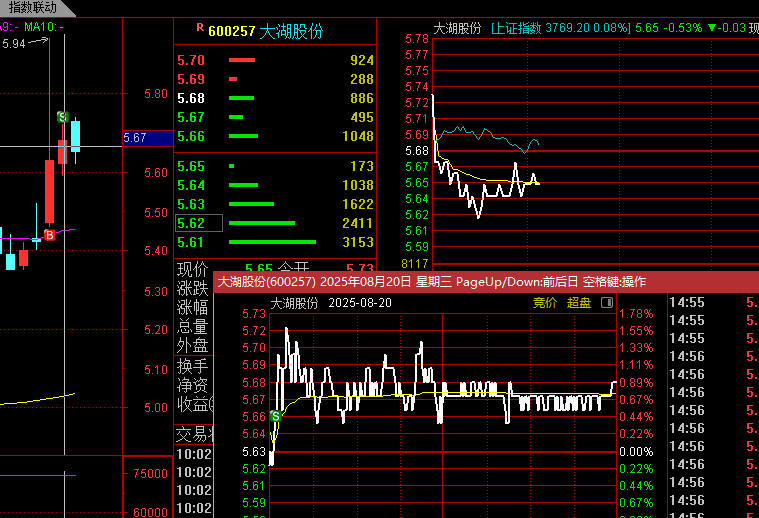Click the blue 5.67 crosshair price label
Image resolution: width=759 pixels, height=518 pixels.
coord(148,138)
